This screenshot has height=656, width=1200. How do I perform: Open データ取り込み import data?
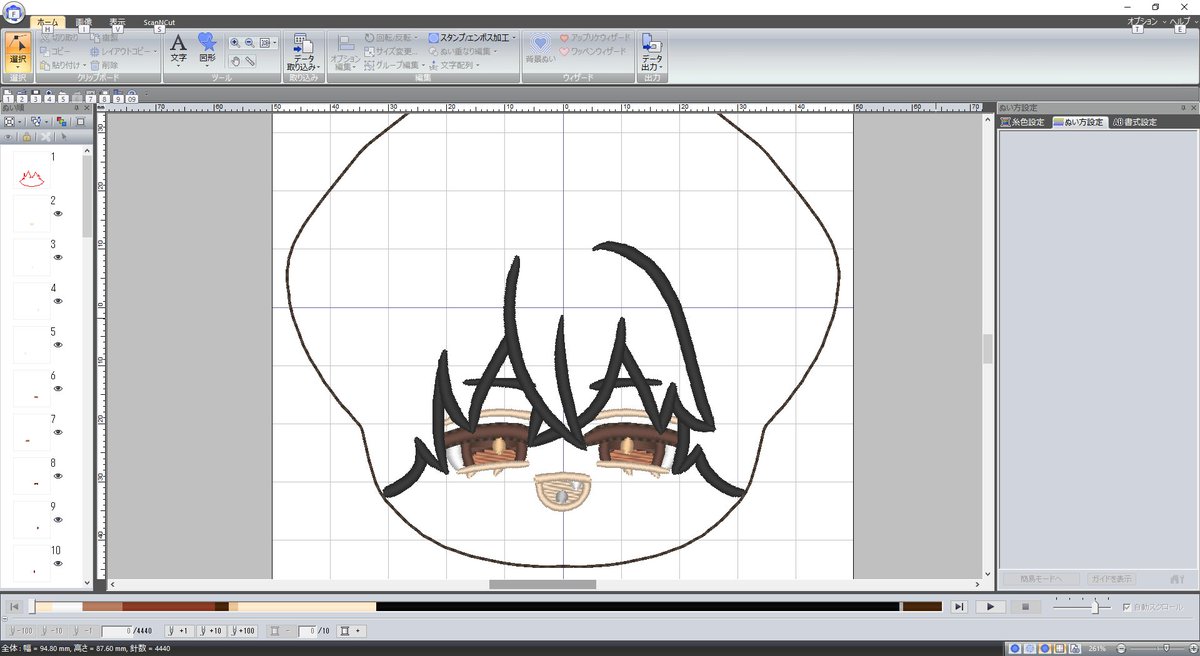tap(302, 52)
